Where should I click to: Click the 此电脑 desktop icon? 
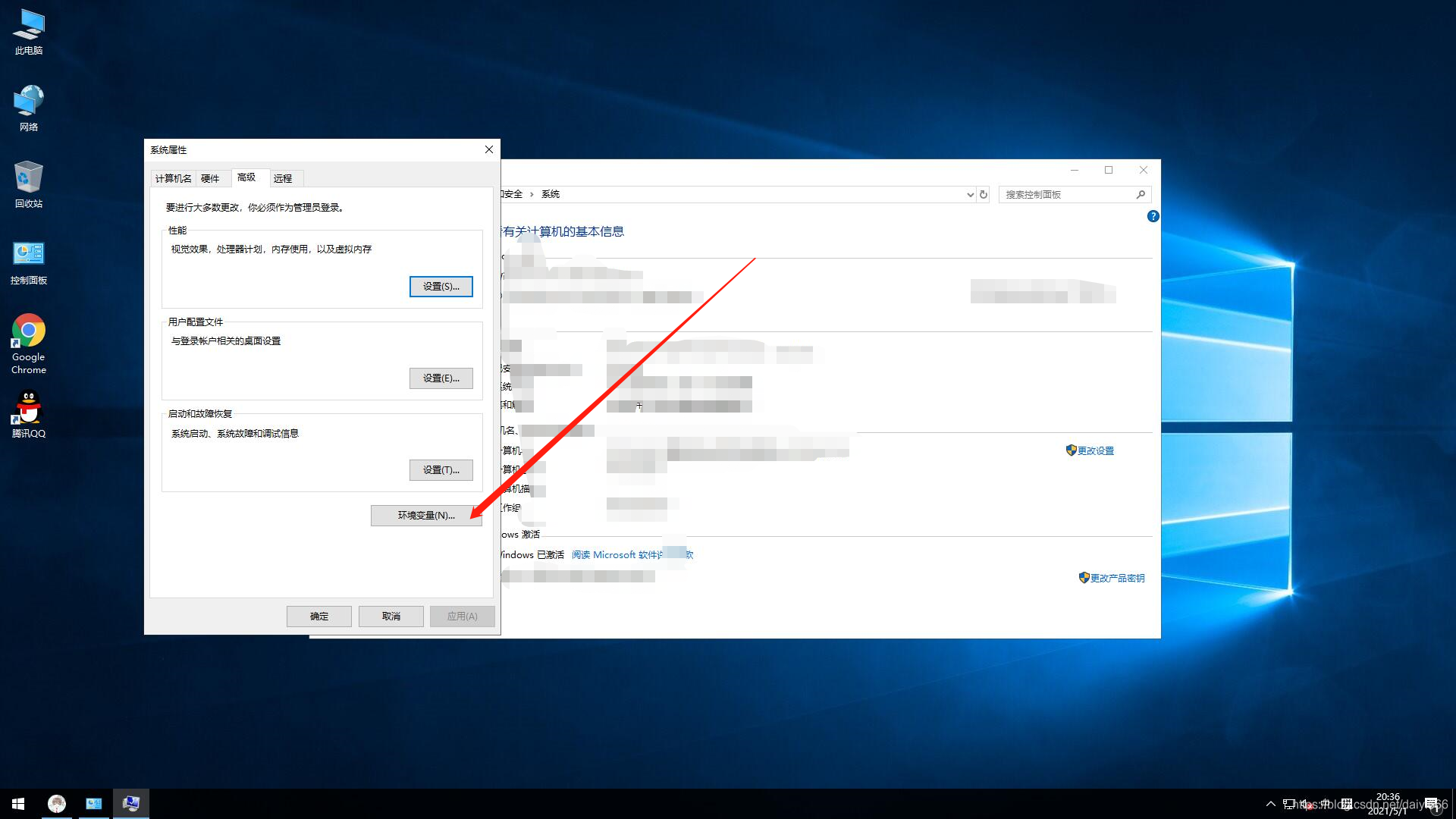28,31
